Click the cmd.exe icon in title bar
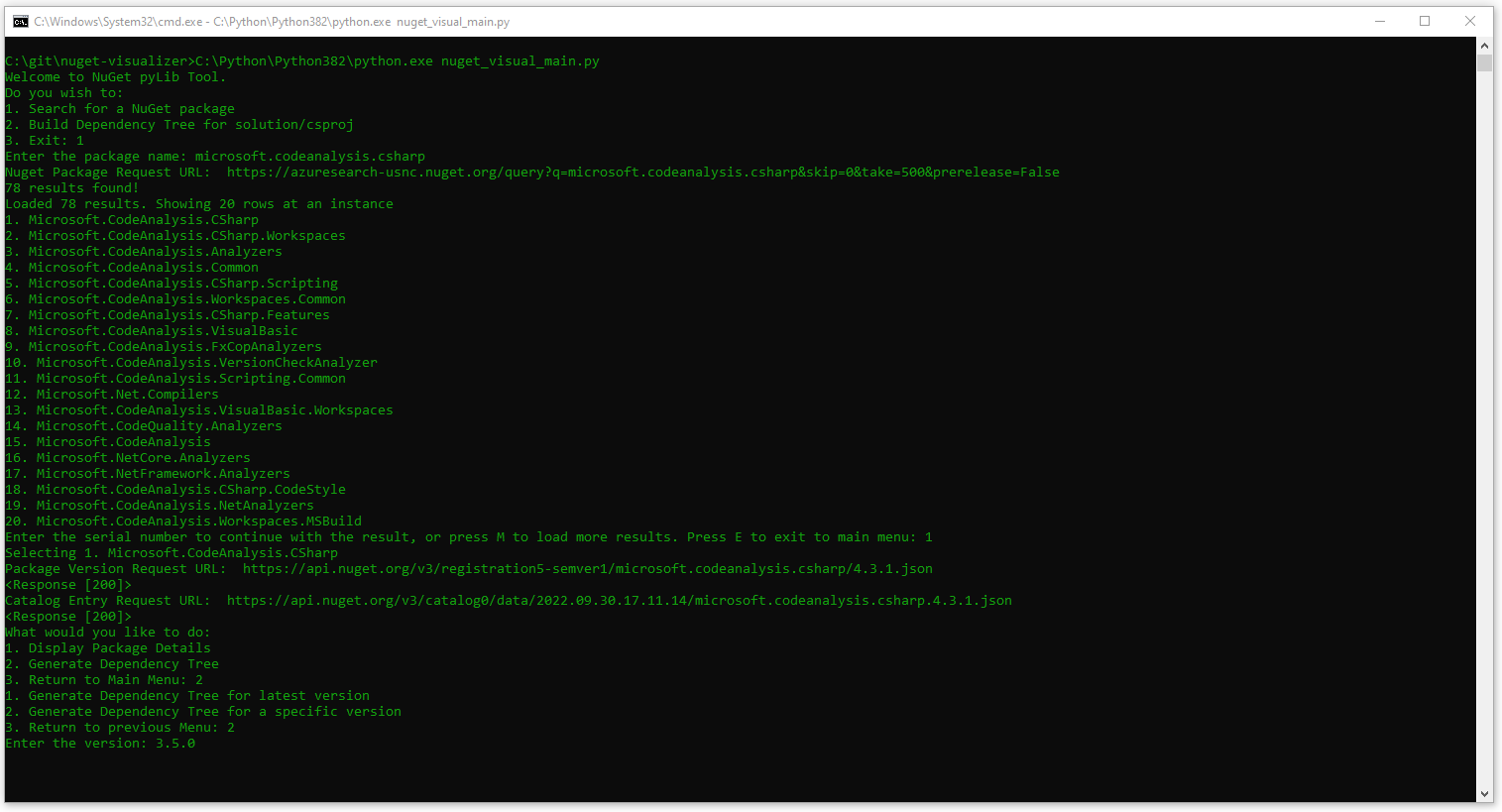The width and height of the screenshot is (1502, 812). (20, 21)
